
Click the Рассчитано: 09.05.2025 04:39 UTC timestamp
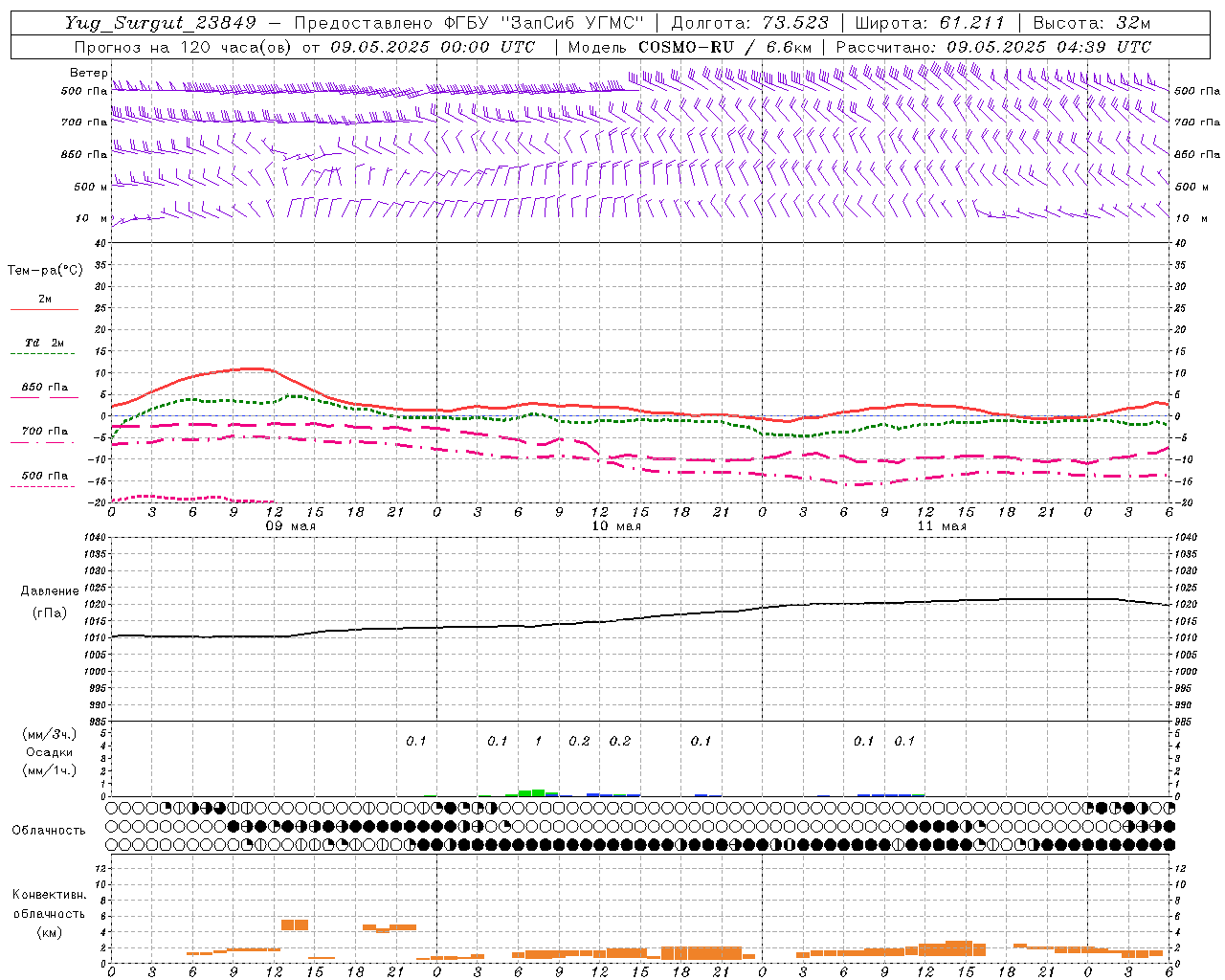click(993, 47)
